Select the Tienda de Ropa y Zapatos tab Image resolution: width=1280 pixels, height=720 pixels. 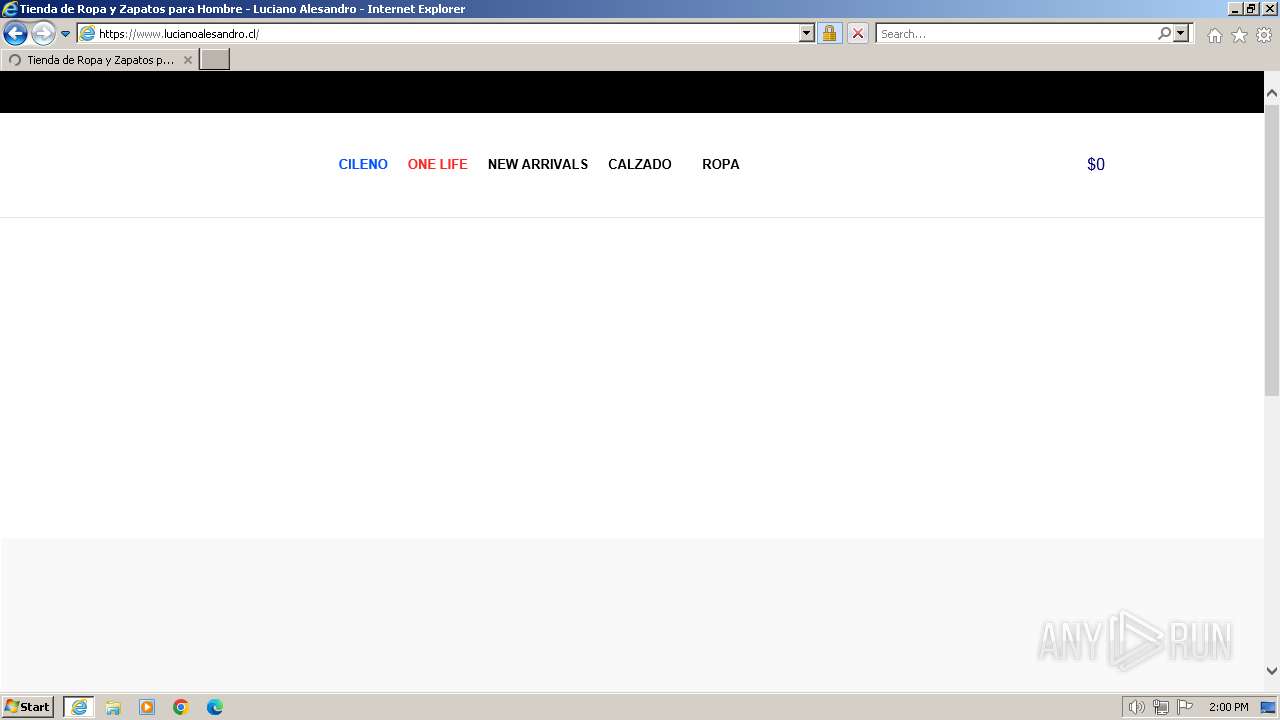click(x=99, y=60)
